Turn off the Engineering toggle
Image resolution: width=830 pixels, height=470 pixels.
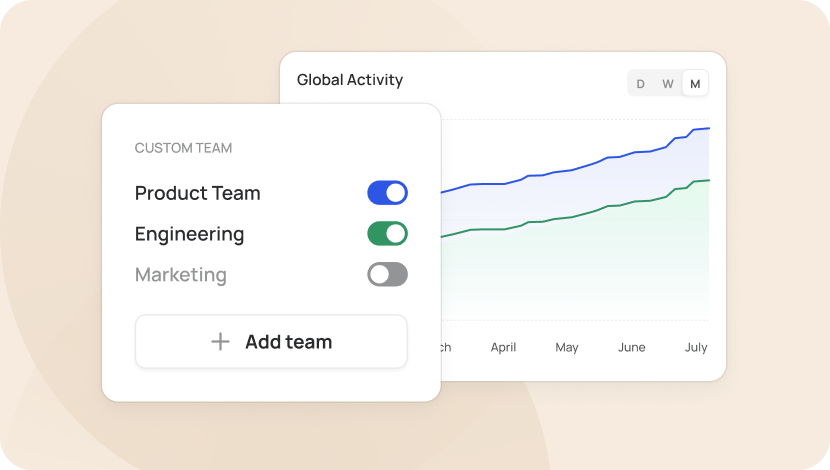(x=387, y=233)
